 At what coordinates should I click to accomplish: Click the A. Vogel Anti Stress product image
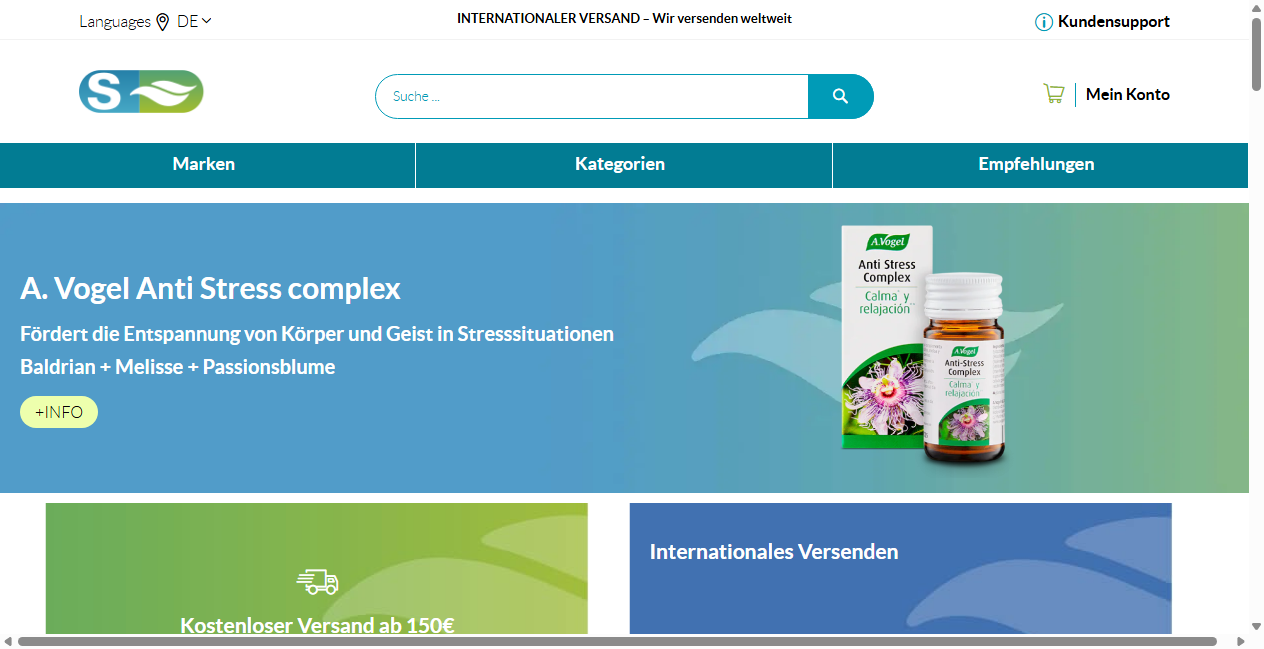[x=924, y=345]
